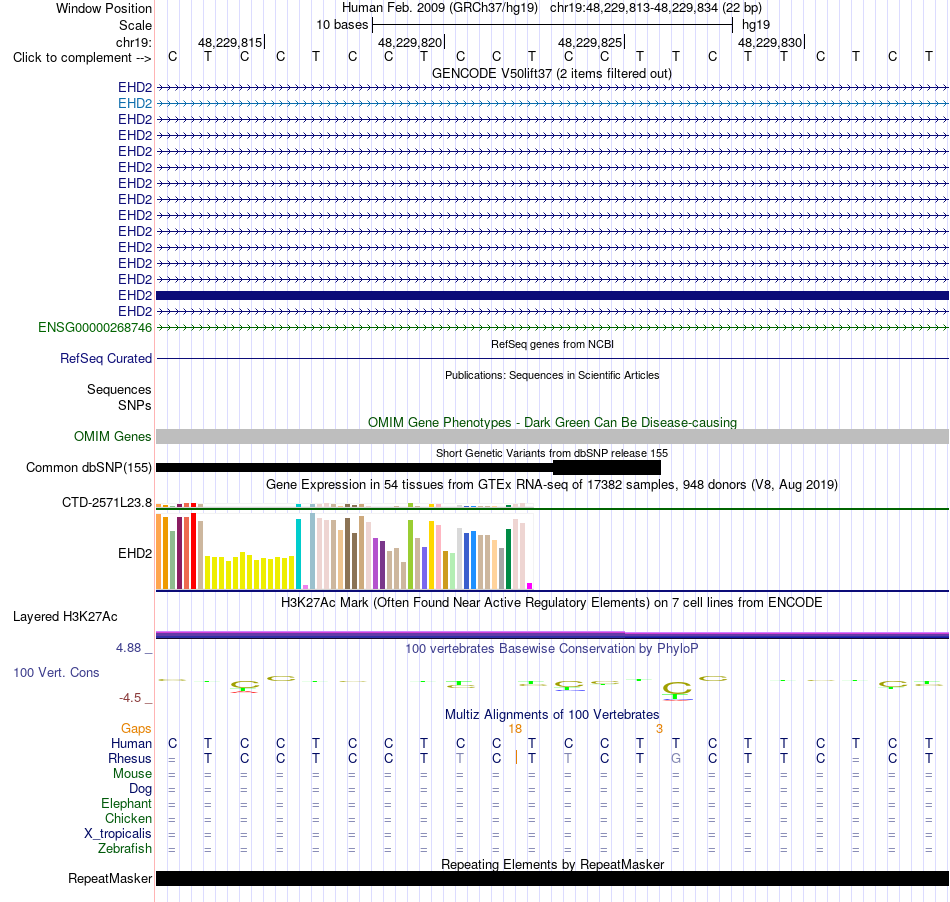Click the 48,229,825 position label
This screenshot has height=902, width=950.
[x=590, y=42]
